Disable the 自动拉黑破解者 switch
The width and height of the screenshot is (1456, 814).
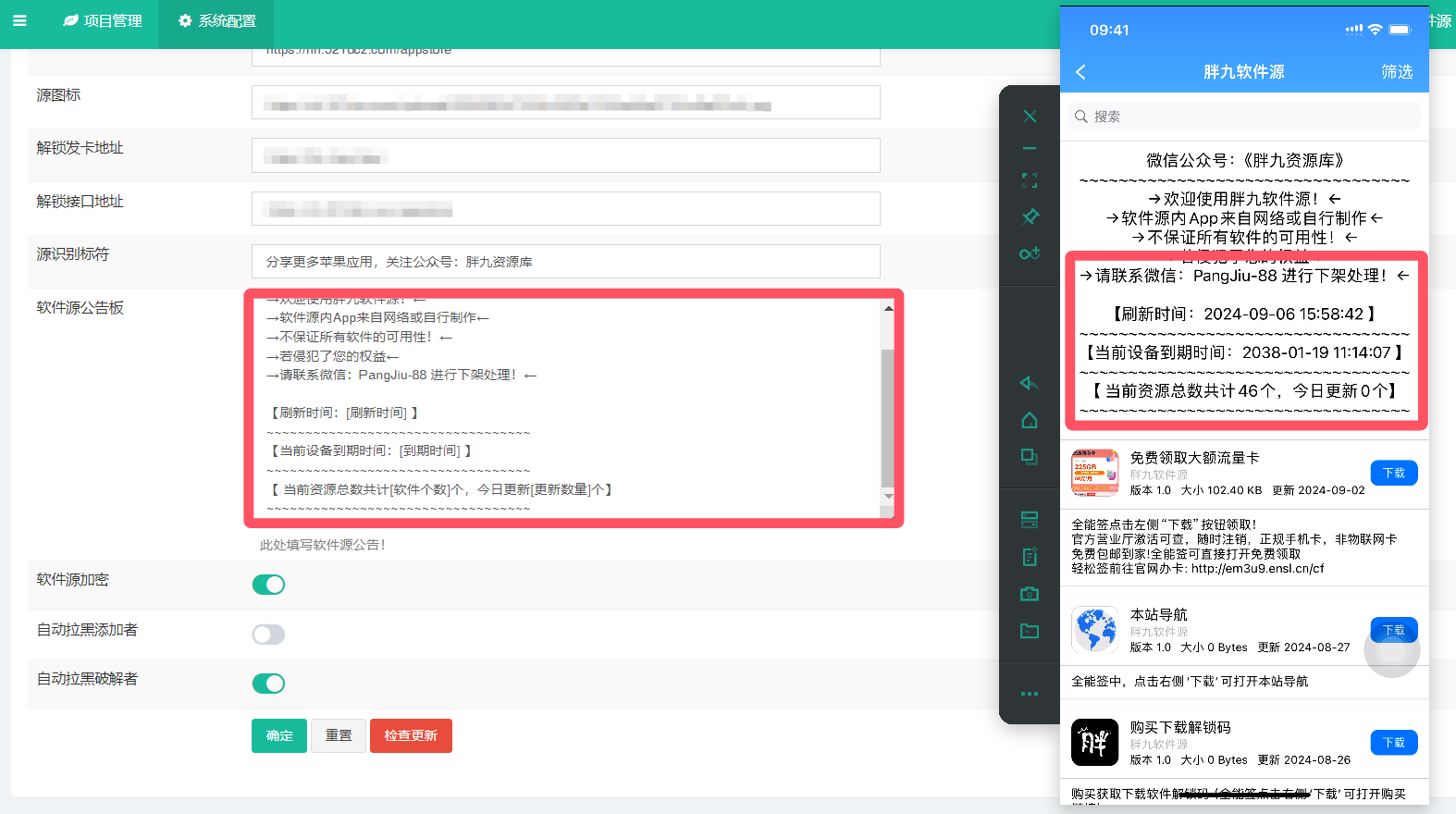coord(268,684)
